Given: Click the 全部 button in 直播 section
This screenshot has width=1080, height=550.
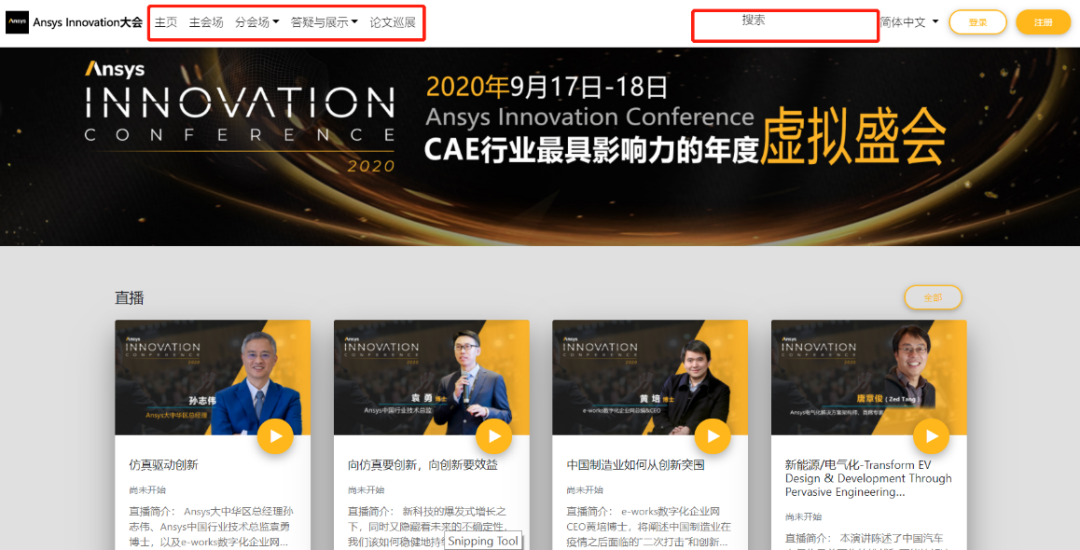Looking at the screenshot, I should coord(933,297).
